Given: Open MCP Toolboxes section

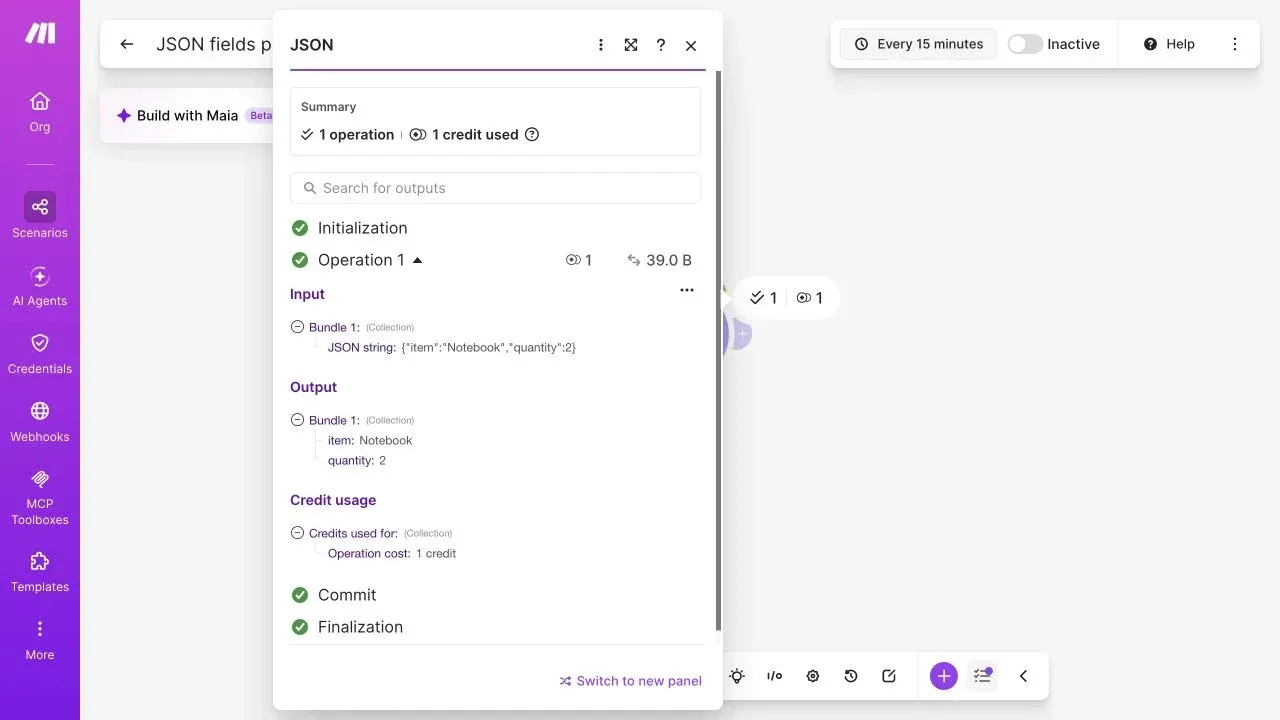Looking at the screenshot, I should [40, 497].
